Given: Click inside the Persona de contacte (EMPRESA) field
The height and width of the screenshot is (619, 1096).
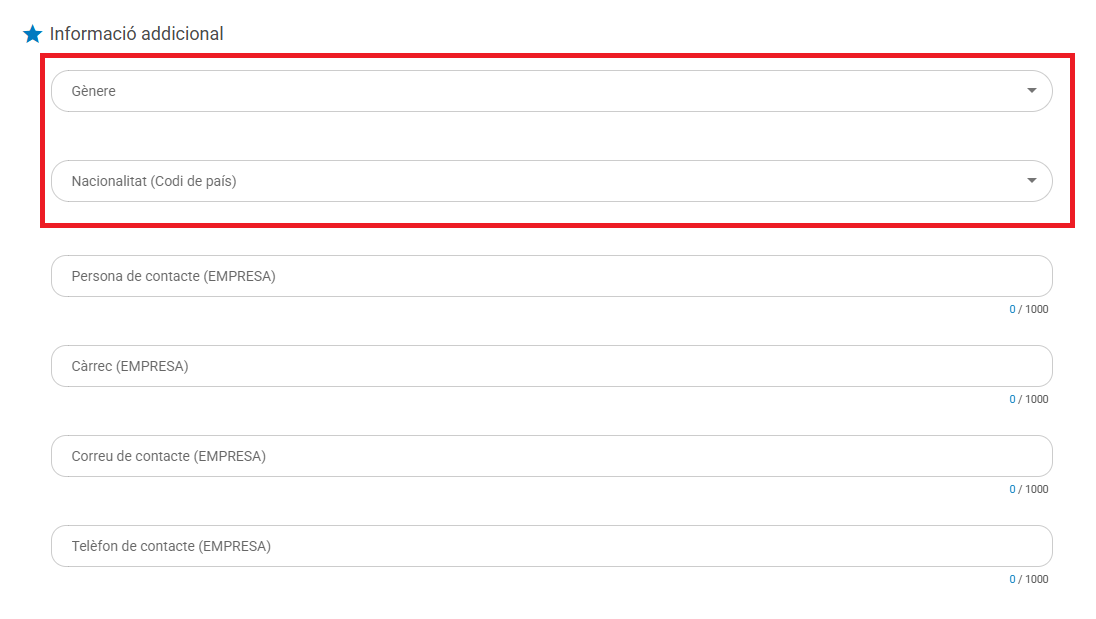Looking at the screenshot, I should [x=550, y=276].
